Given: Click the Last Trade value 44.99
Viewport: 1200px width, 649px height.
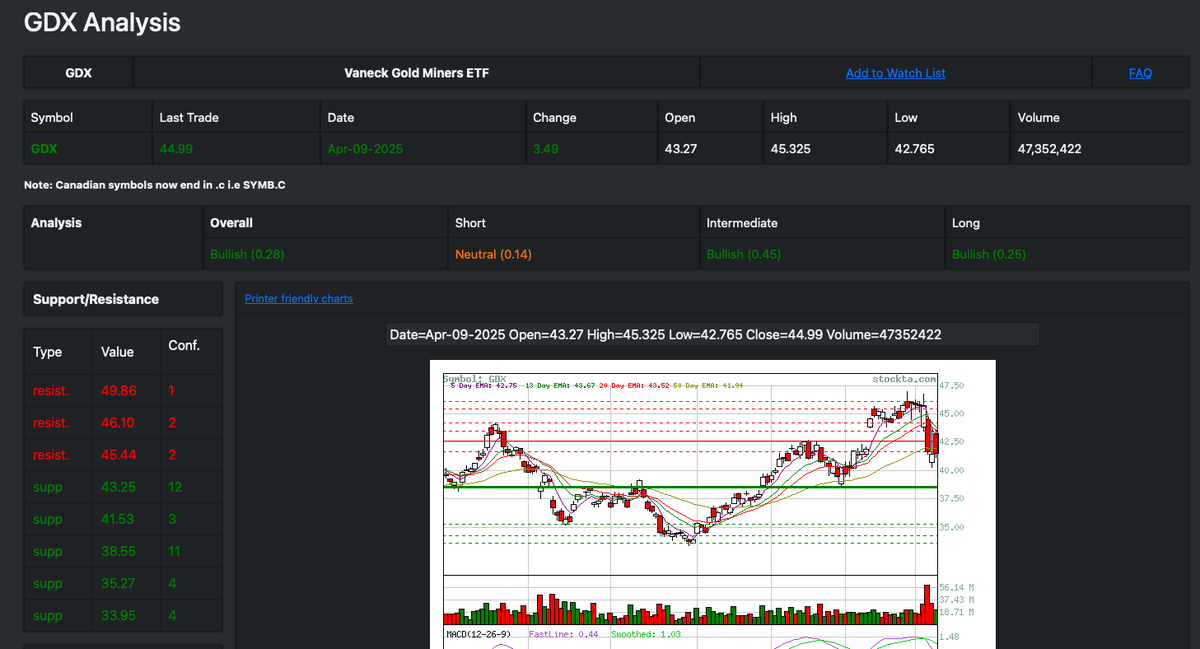Looking at the screenshot, I should [x=176, y=149].
